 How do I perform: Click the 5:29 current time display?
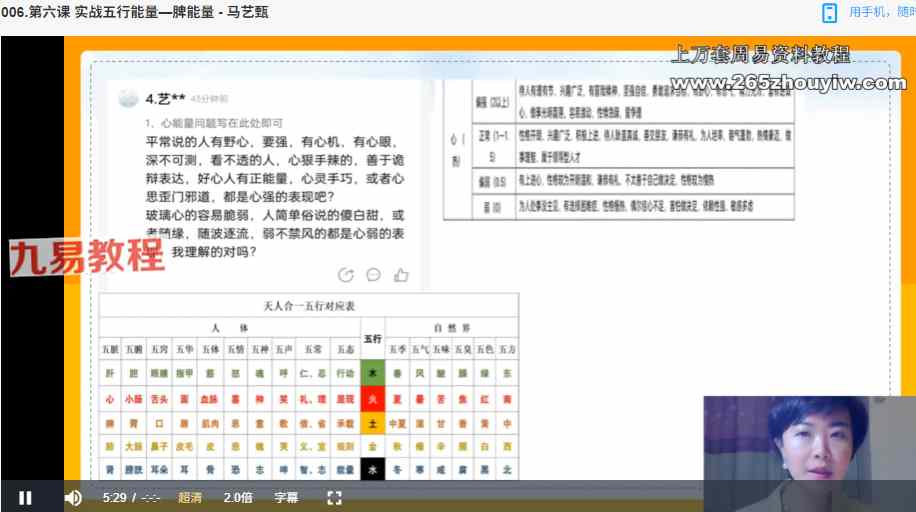[114, 497]
